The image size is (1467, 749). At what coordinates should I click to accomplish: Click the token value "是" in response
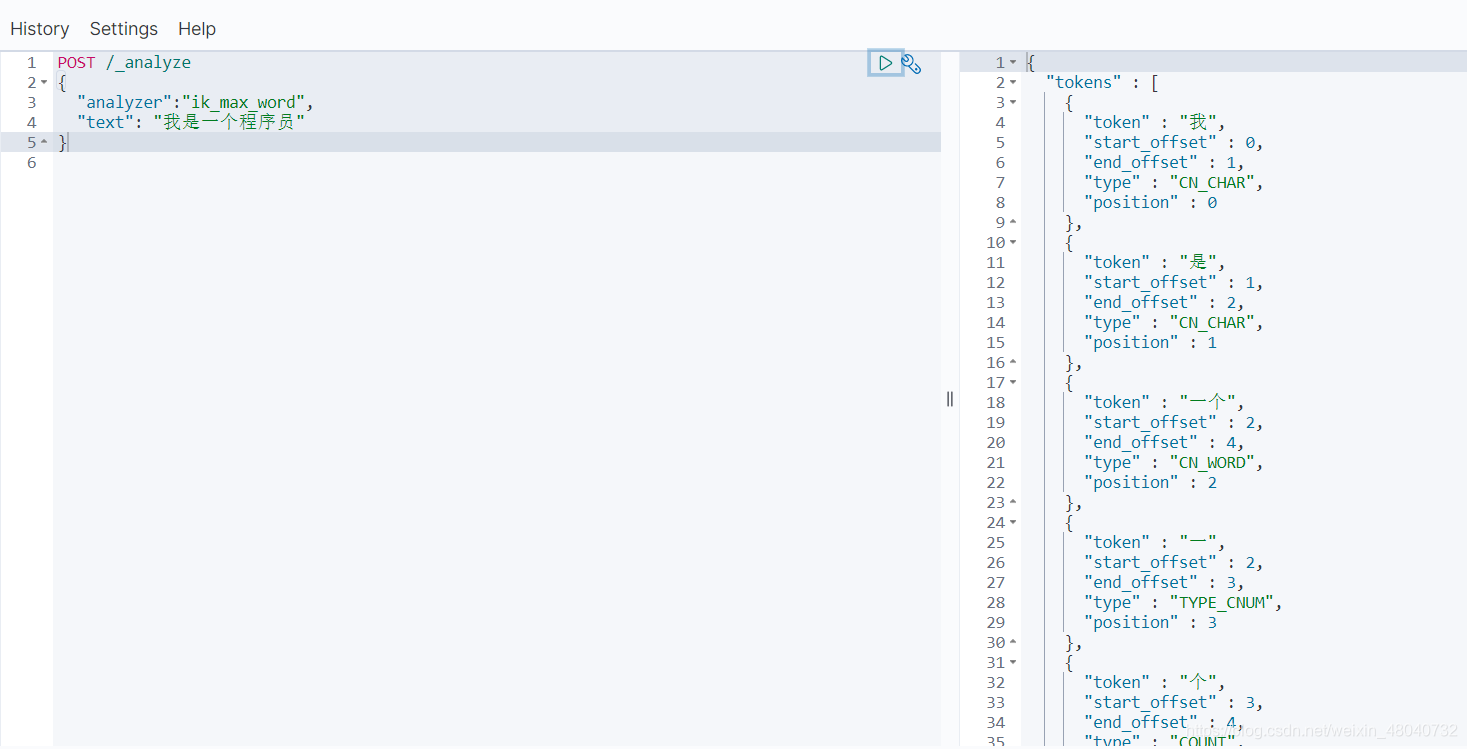(1197, 262)
